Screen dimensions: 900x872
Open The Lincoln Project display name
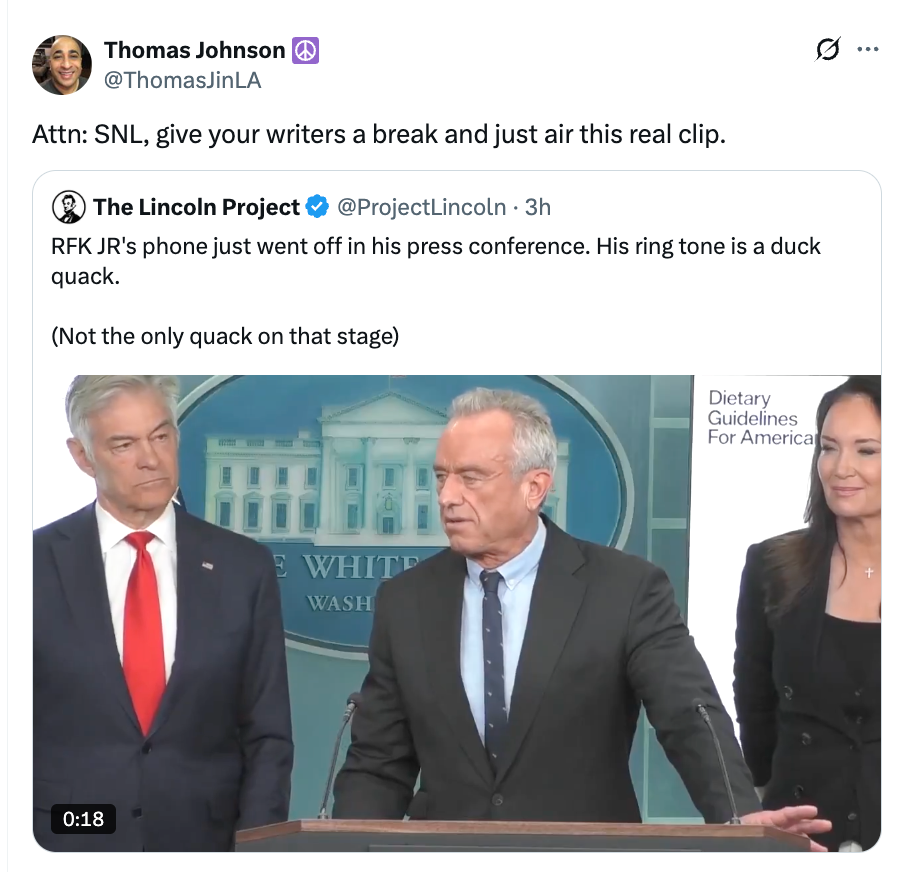coord(196,207)
